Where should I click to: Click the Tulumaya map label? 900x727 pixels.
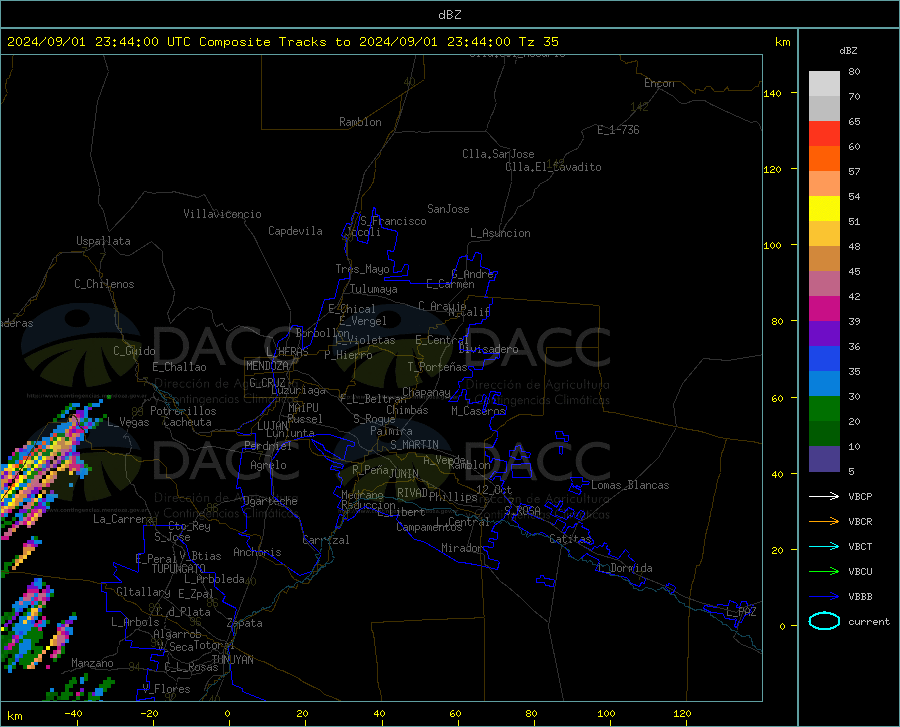click(x=374, y=289)
